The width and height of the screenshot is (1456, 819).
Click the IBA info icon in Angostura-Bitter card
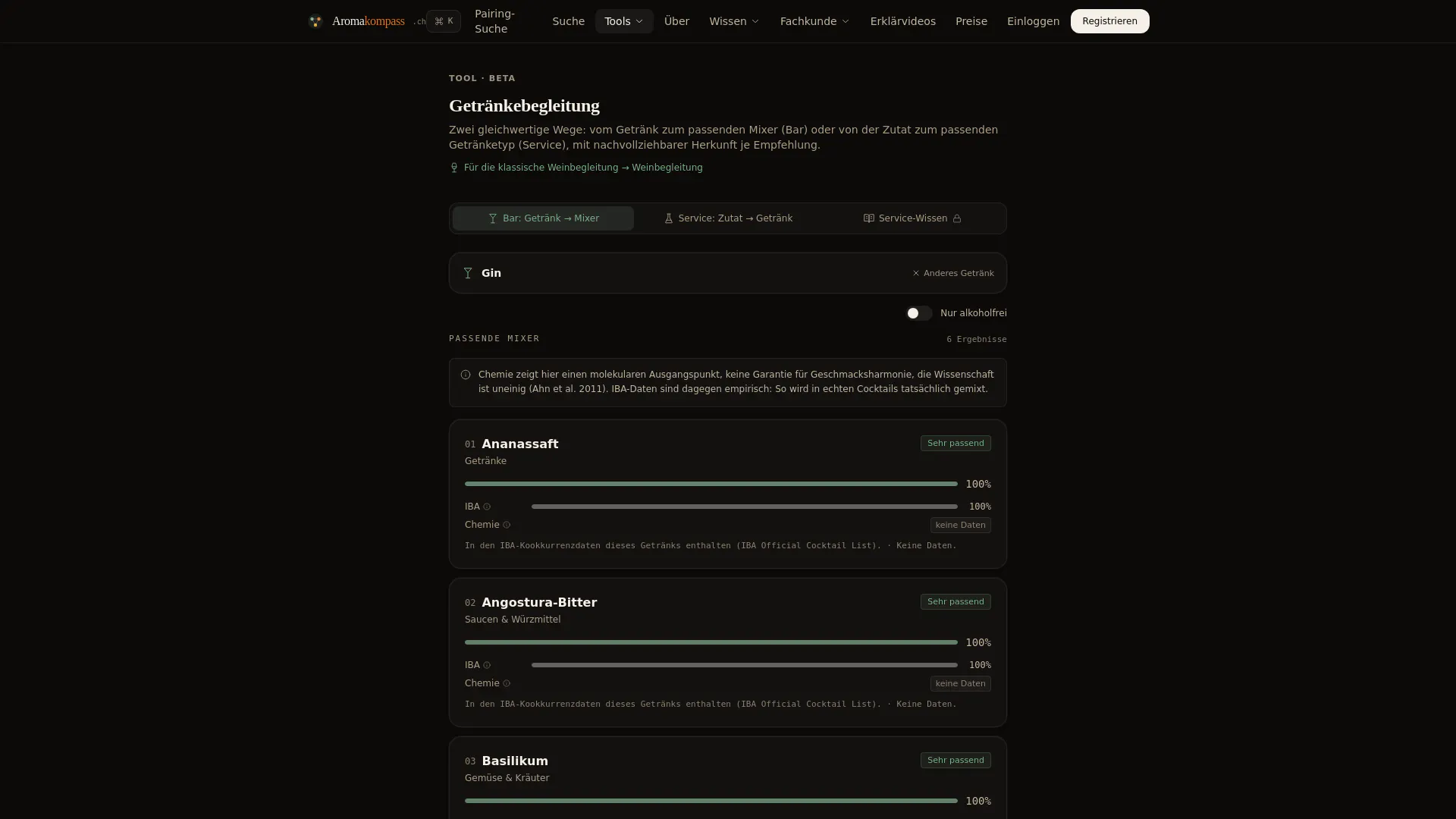tap(487, 665)
